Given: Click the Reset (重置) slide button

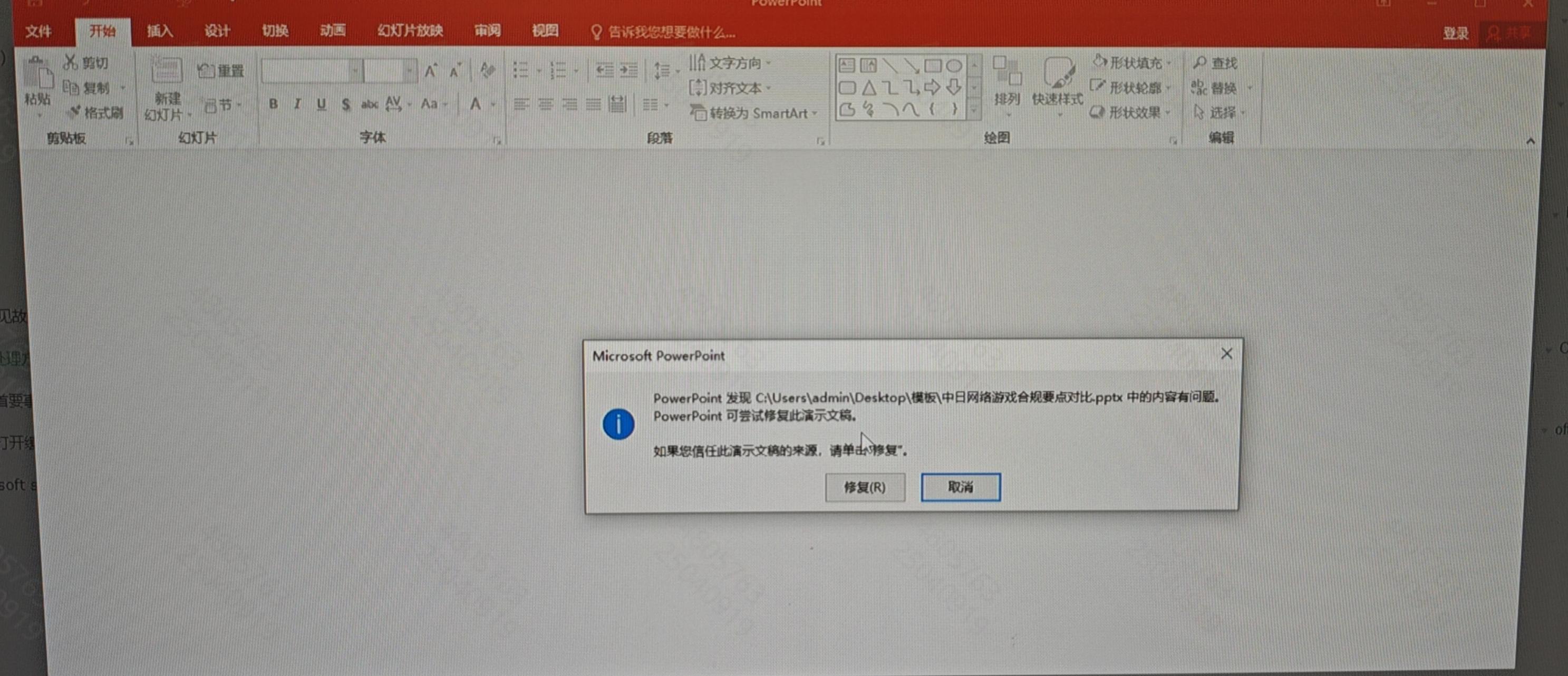Looking at the screenshot, I should [220, 71].
